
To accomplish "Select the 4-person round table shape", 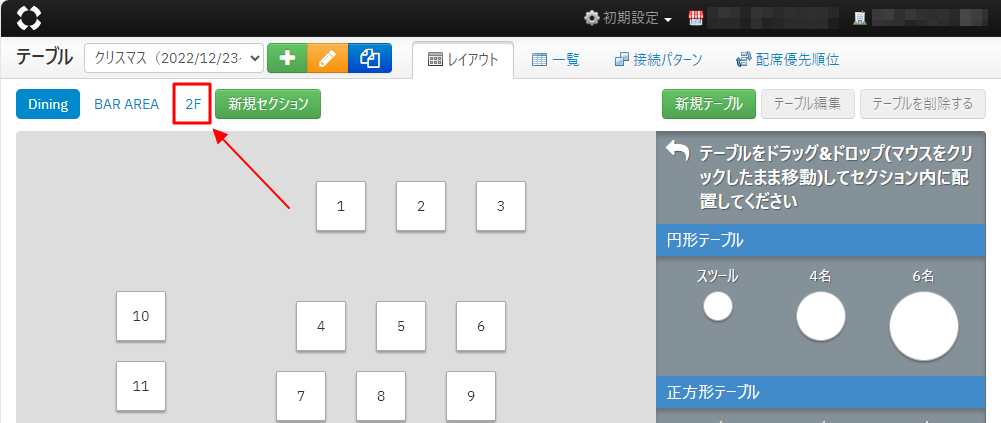I will (x=820, y=317).
